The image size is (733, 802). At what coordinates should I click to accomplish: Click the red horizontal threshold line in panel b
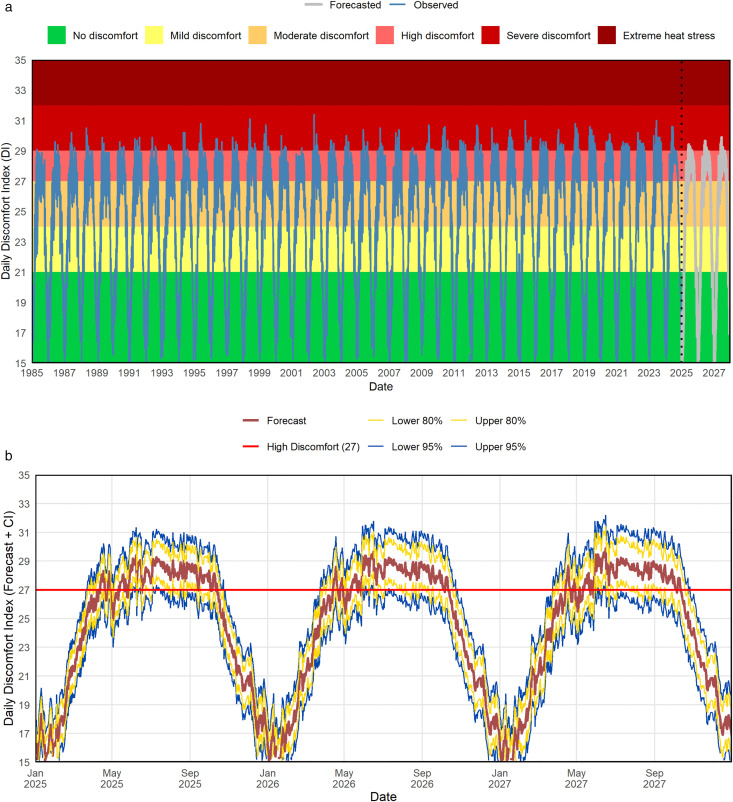(383, 590)
